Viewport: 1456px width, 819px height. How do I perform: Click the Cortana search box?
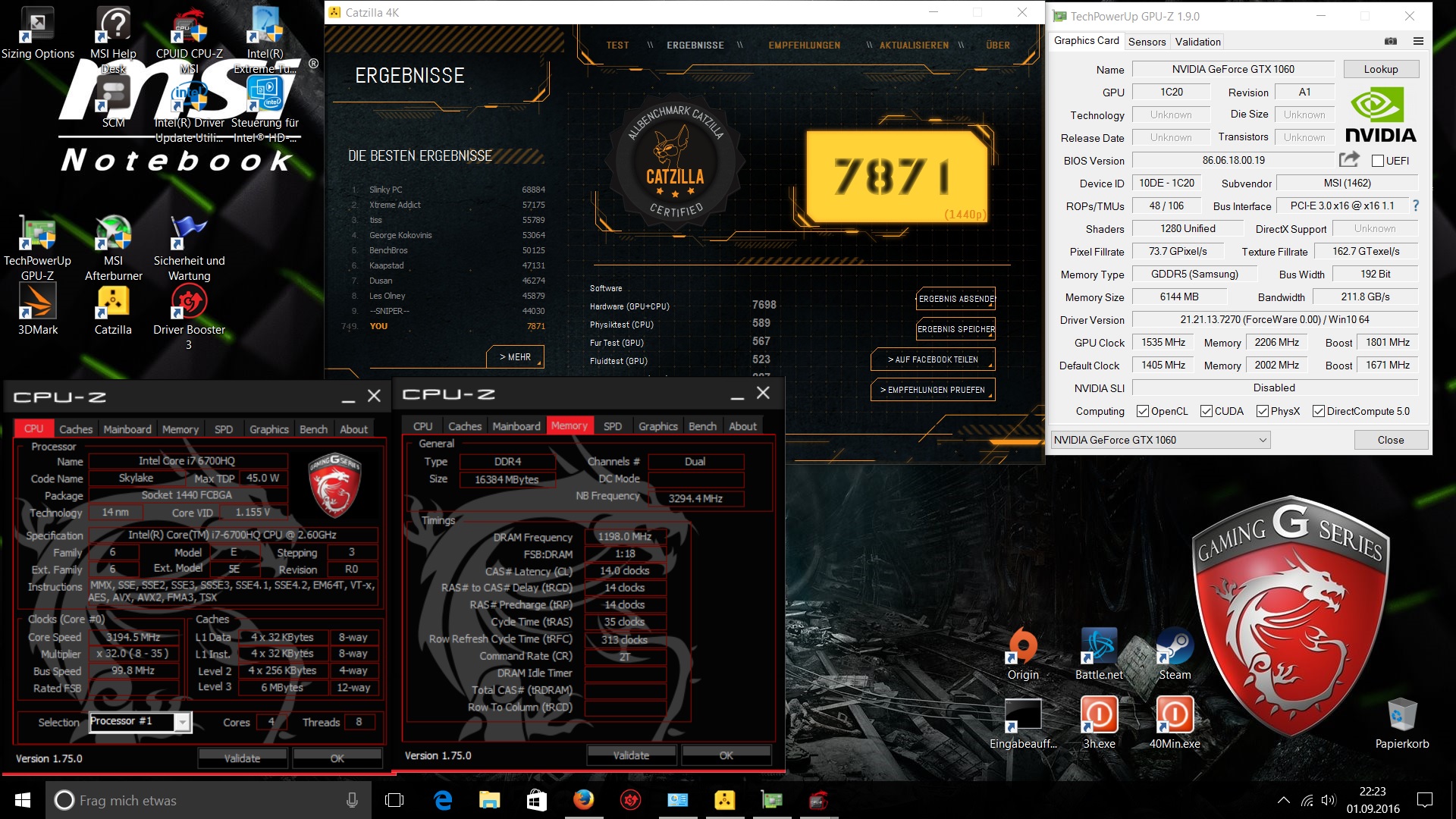[x=209, y=800]
